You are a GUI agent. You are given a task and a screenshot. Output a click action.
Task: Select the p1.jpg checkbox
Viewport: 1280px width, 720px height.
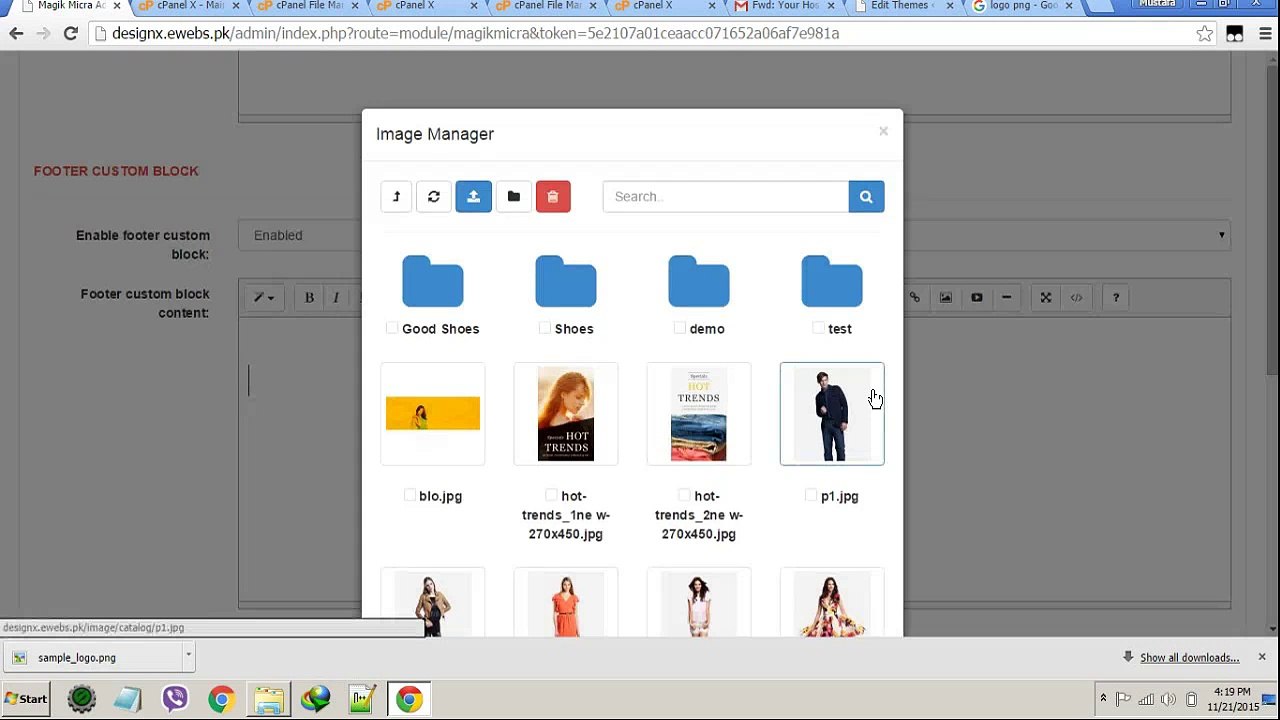(x=811, y=495)
